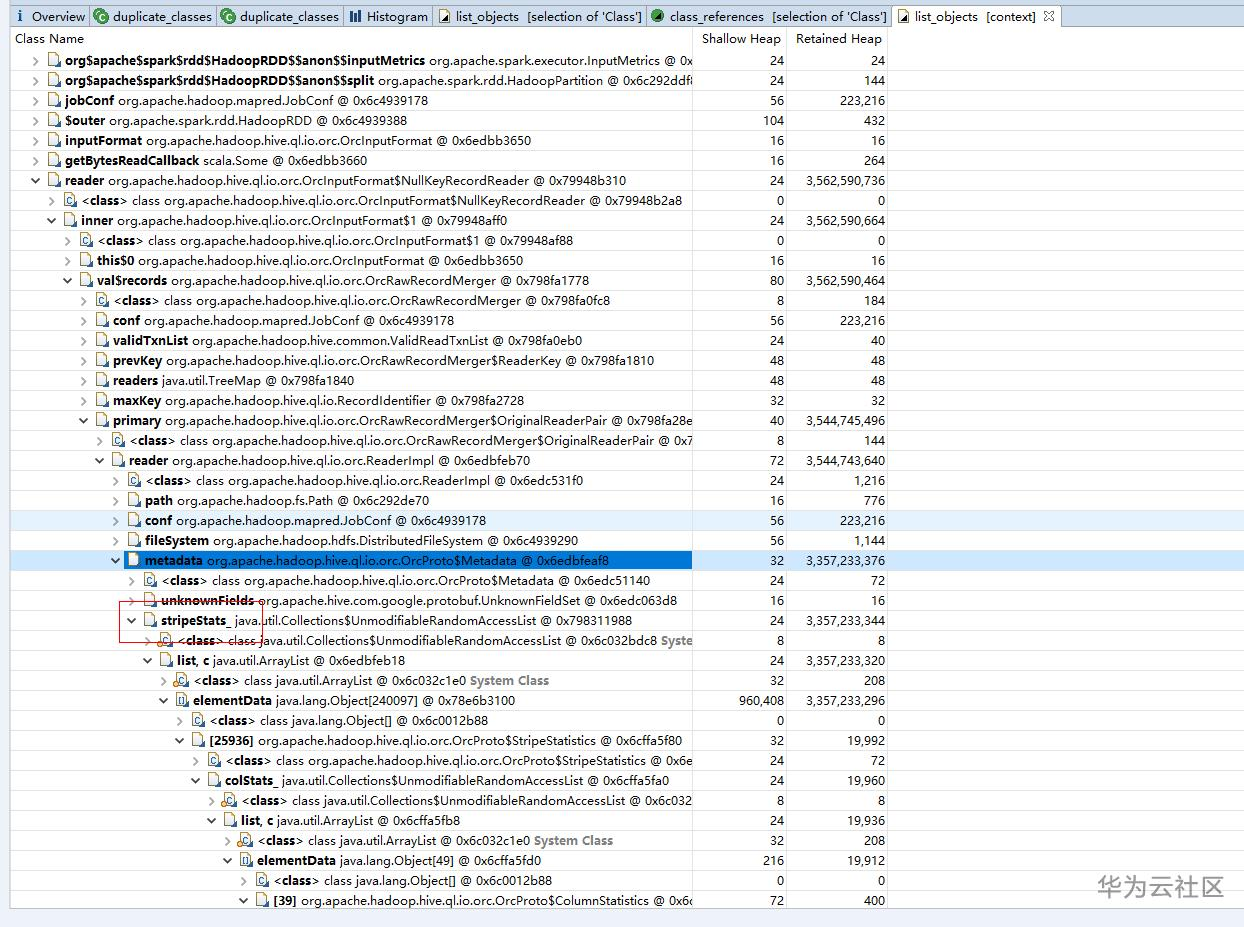1244x927 pixels.
Task: Click the class icon of OriginalReaderPair <class> row
Action: click(x=118, y=440)
